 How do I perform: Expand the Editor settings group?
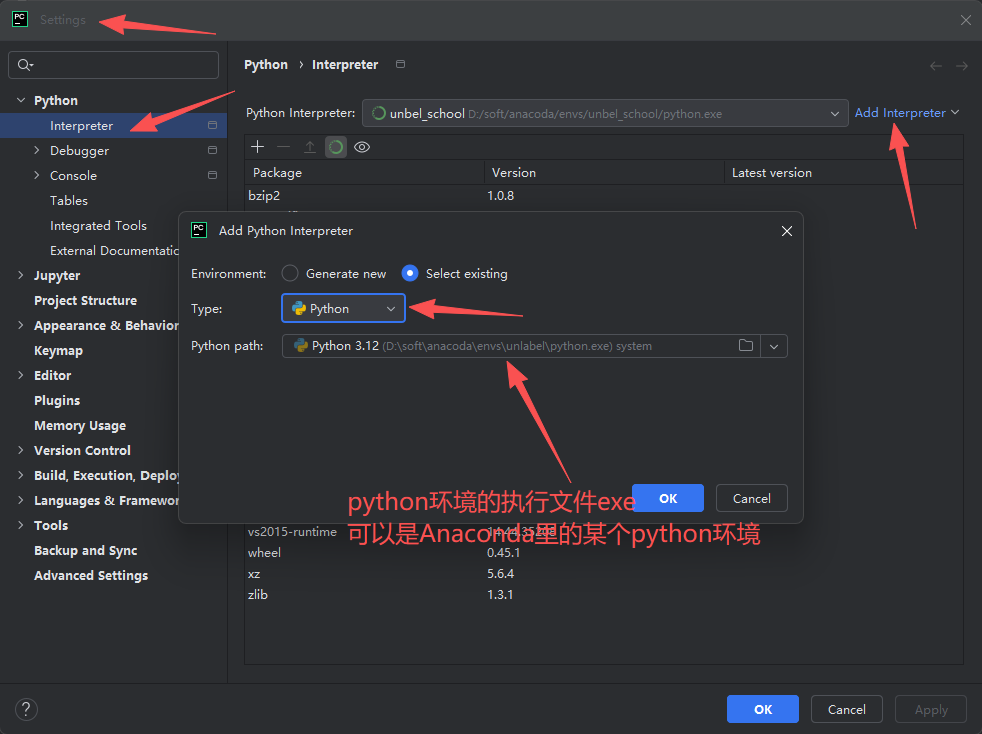[x=21, y=375]
